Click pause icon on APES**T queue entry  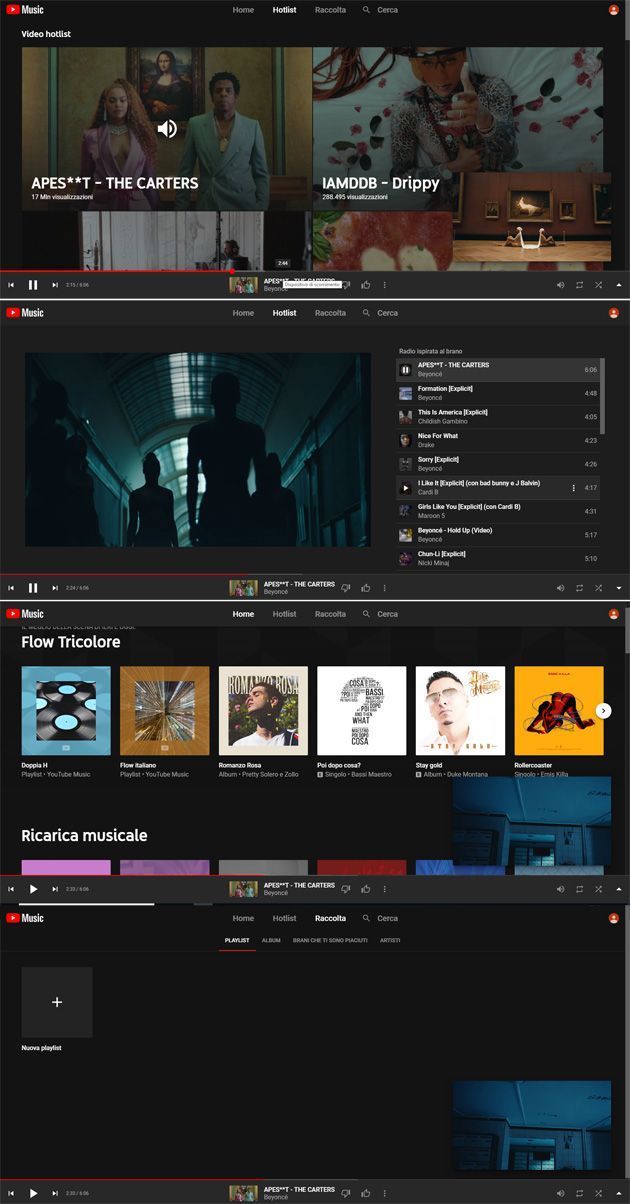pos(405,370)
